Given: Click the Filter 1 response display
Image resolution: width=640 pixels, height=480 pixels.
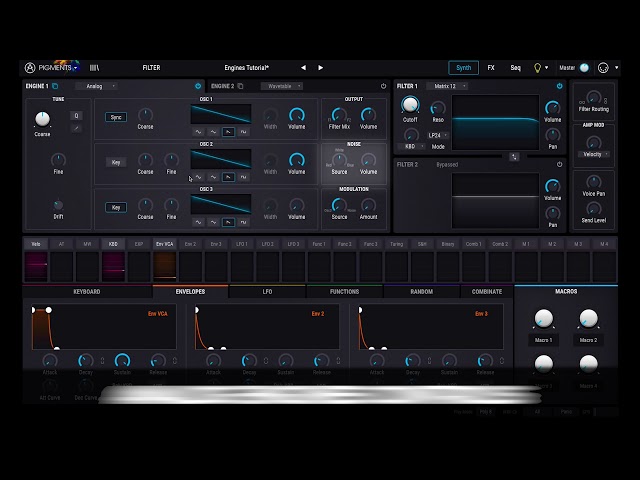Looking at the screenshot, I should pos(496,122).
